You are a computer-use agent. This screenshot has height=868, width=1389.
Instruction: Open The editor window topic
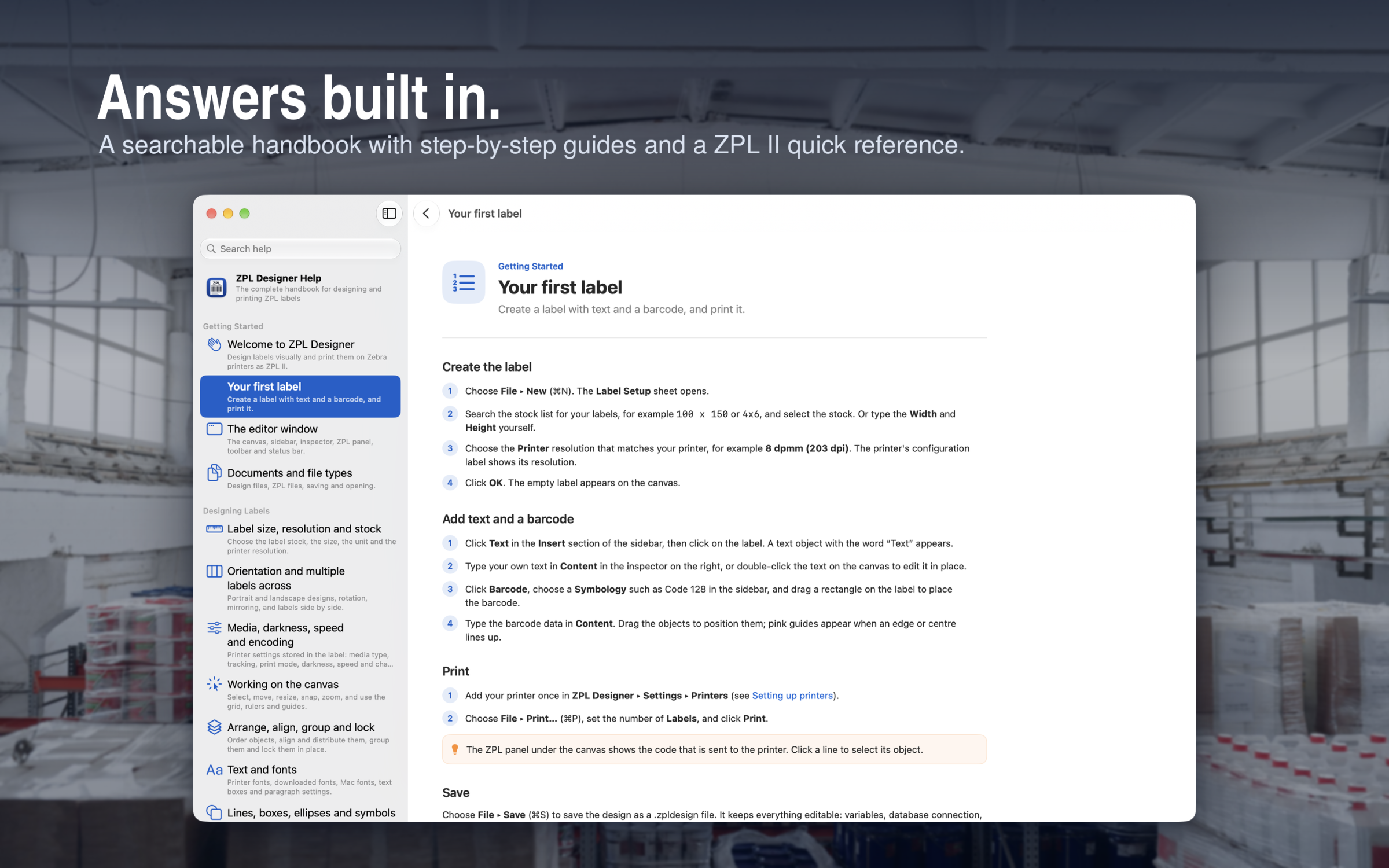[x=300, y=439]
